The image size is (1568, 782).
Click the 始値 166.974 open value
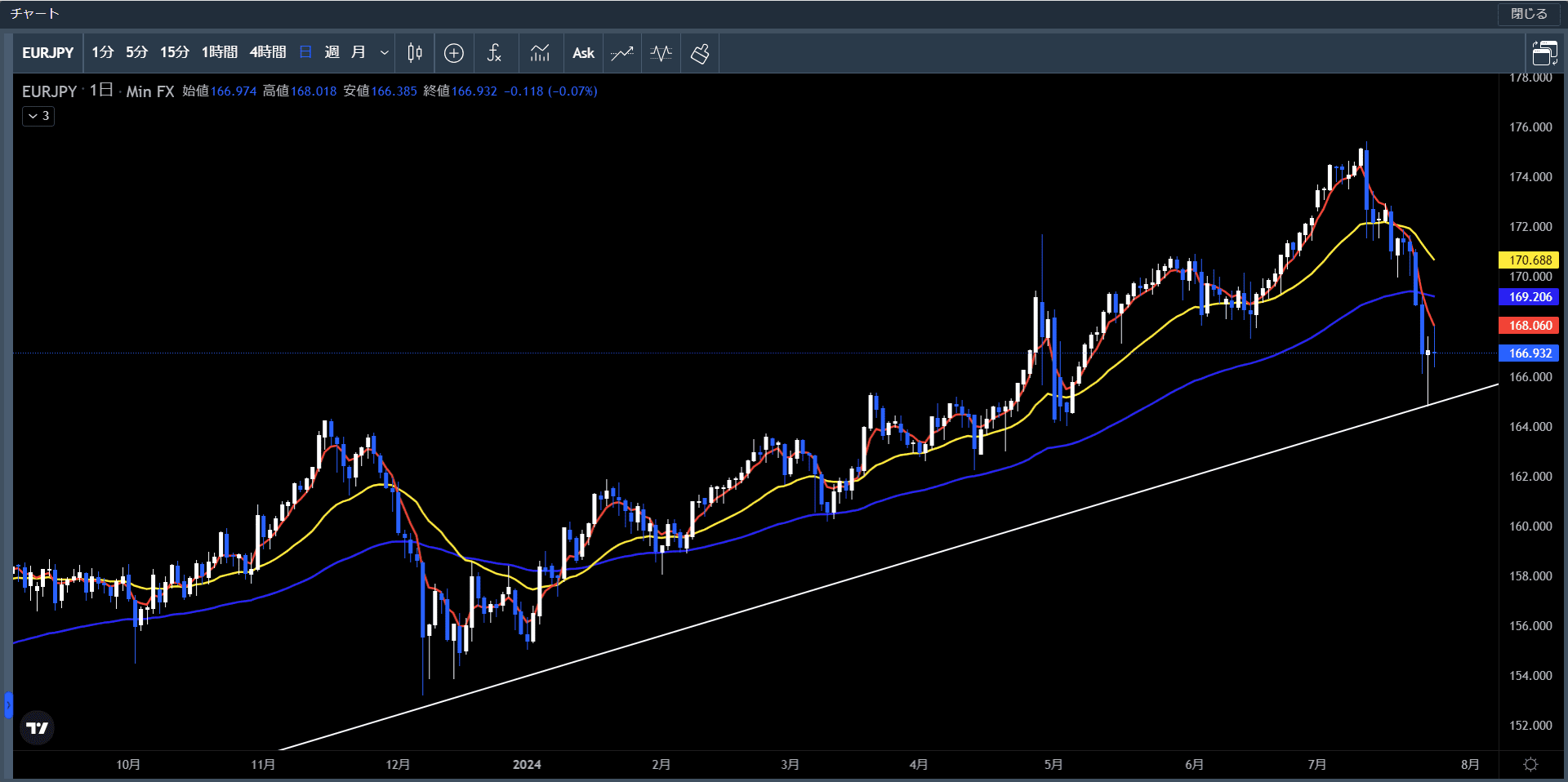[x=219, y=91]
